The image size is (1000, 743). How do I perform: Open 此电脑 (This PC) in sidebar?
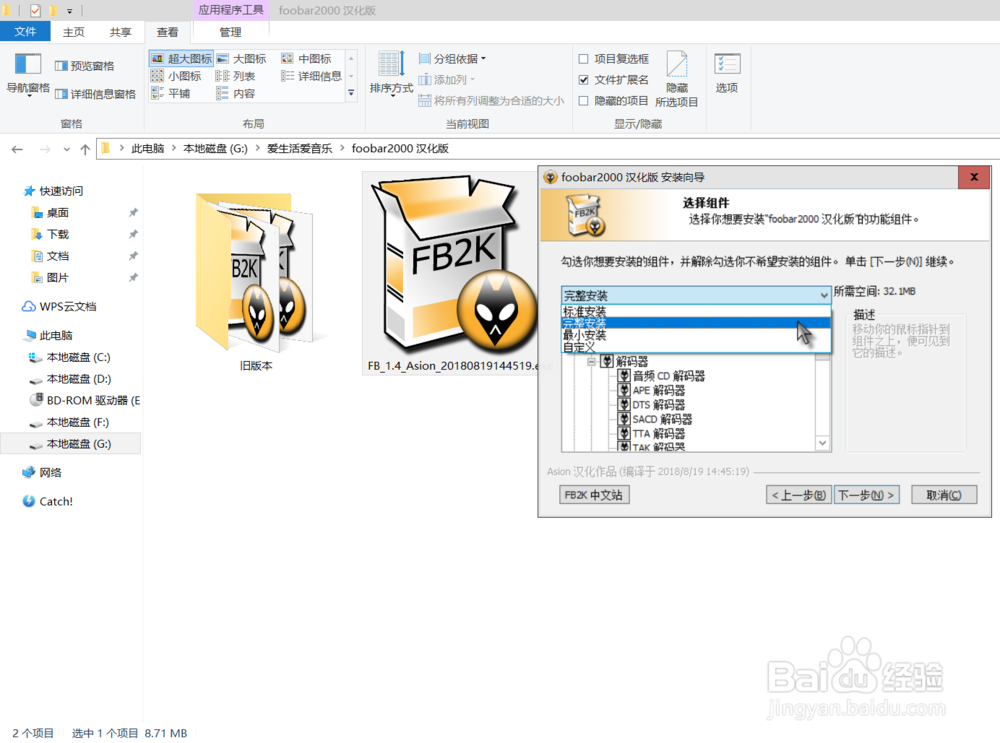click(x=48, y=335)
